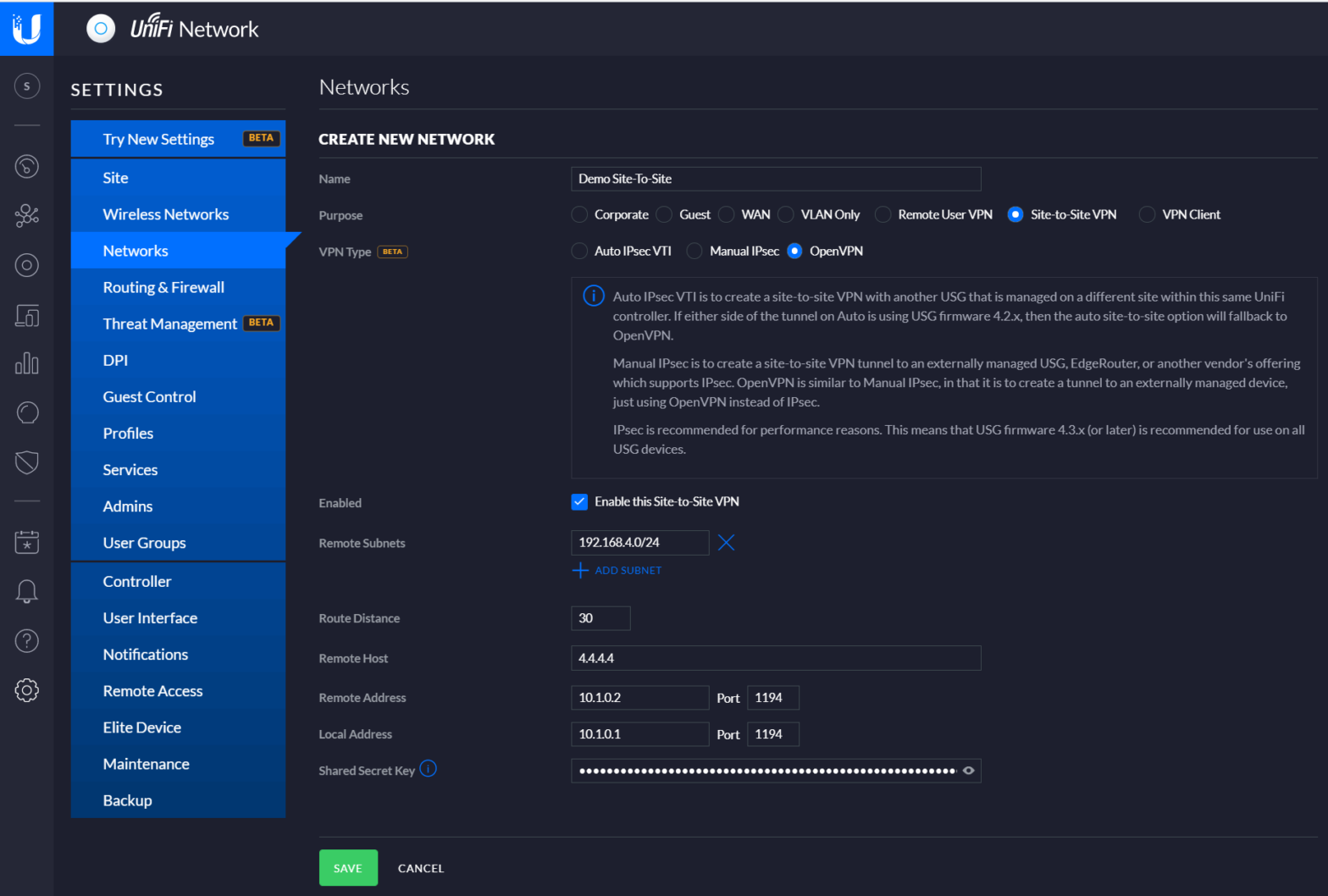The image size is (1328, 896).
Task: Open User Interface settings
Action: tap(178, 617)
